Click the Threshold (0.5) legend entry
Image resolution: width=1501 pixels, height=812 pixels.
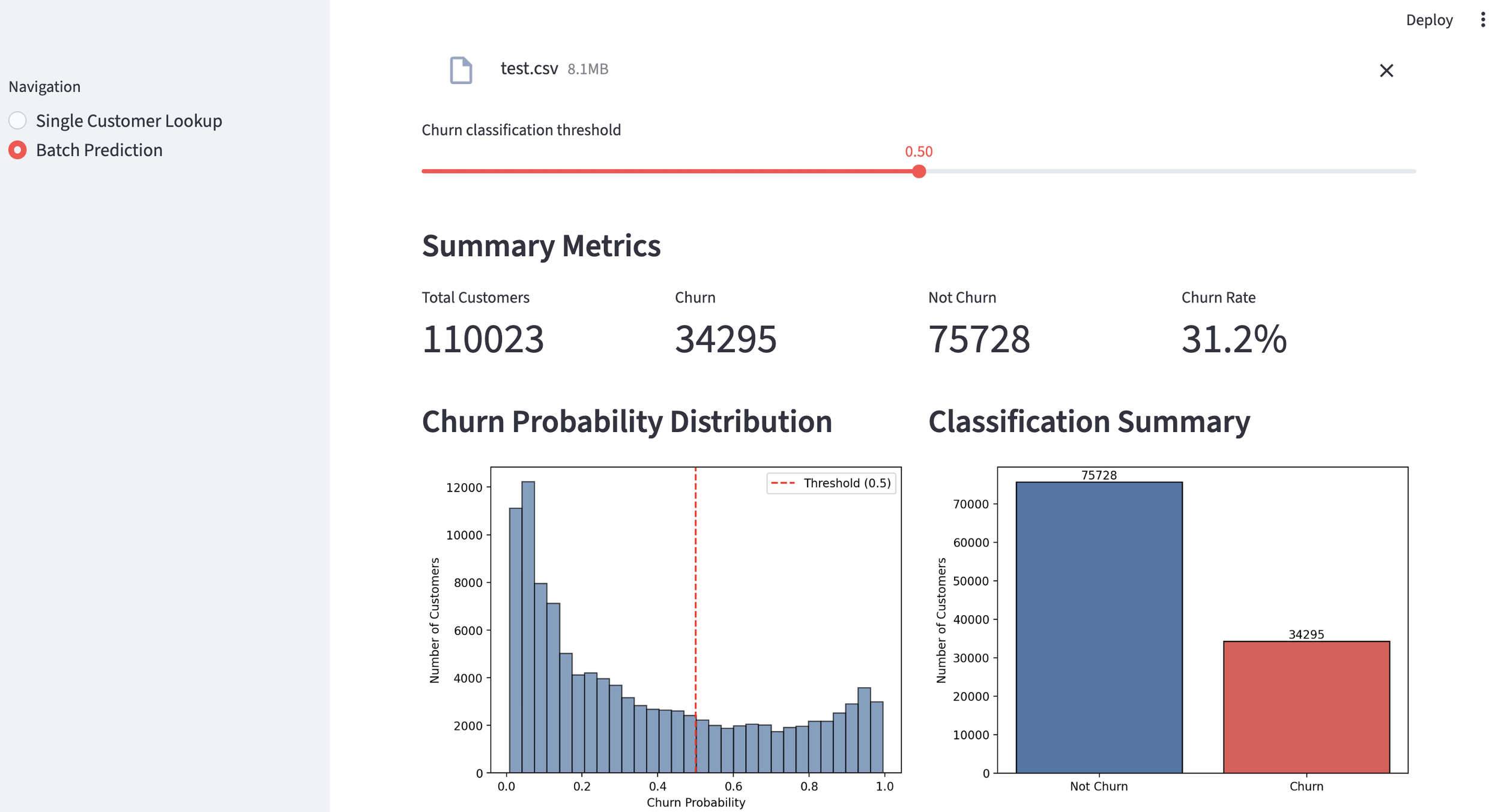[832, 483]
